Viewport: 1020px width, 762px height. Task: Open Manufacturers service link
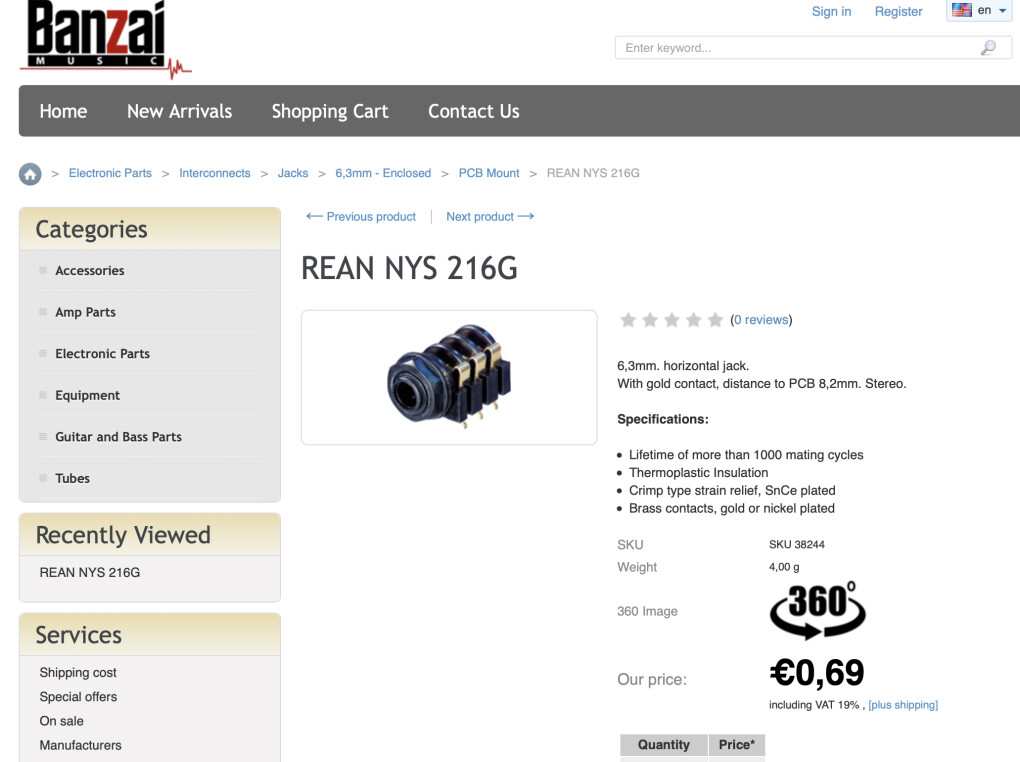(80, 745)
